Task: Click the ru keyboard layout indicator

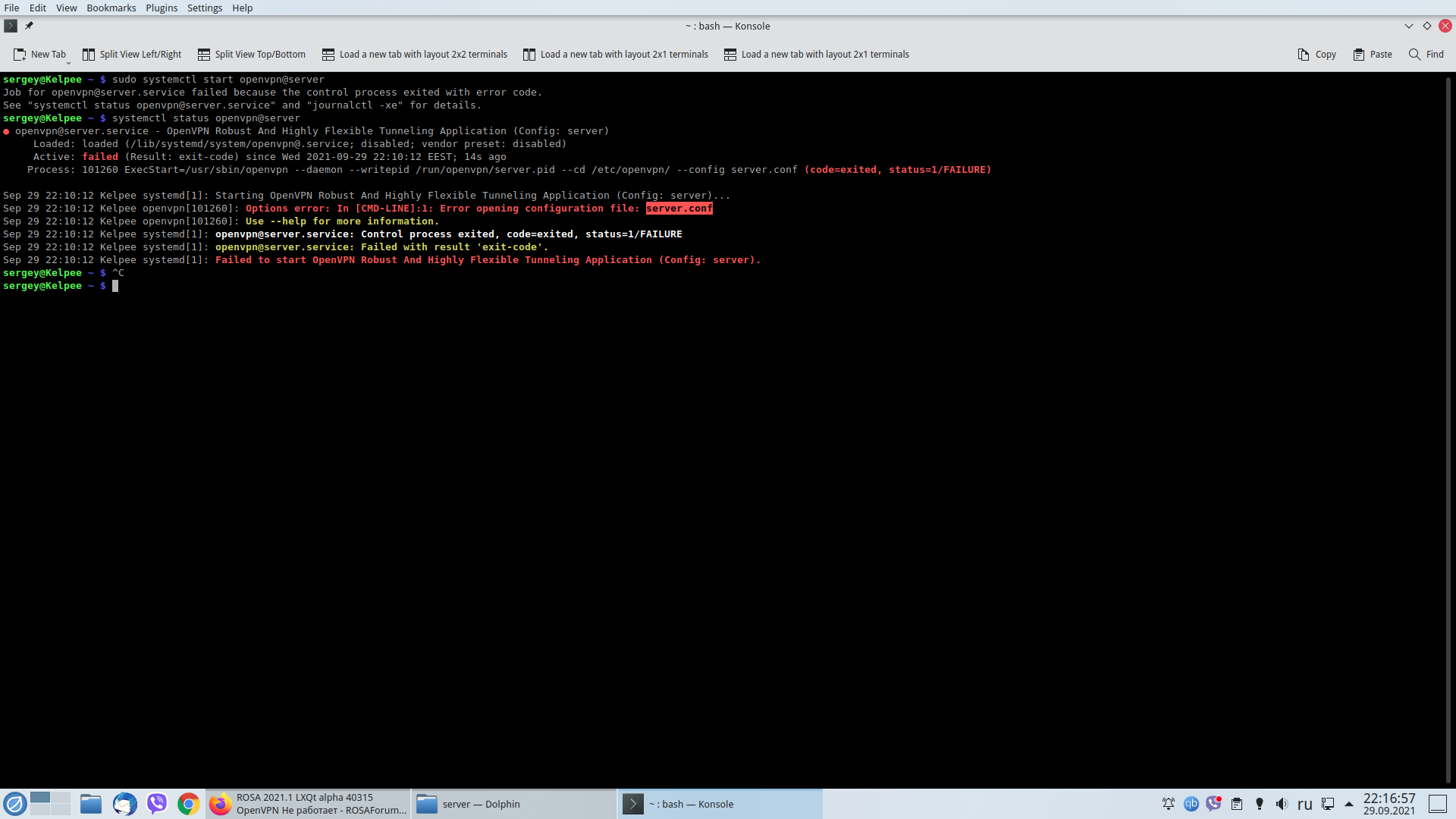Action: (x=1304, y=804)
